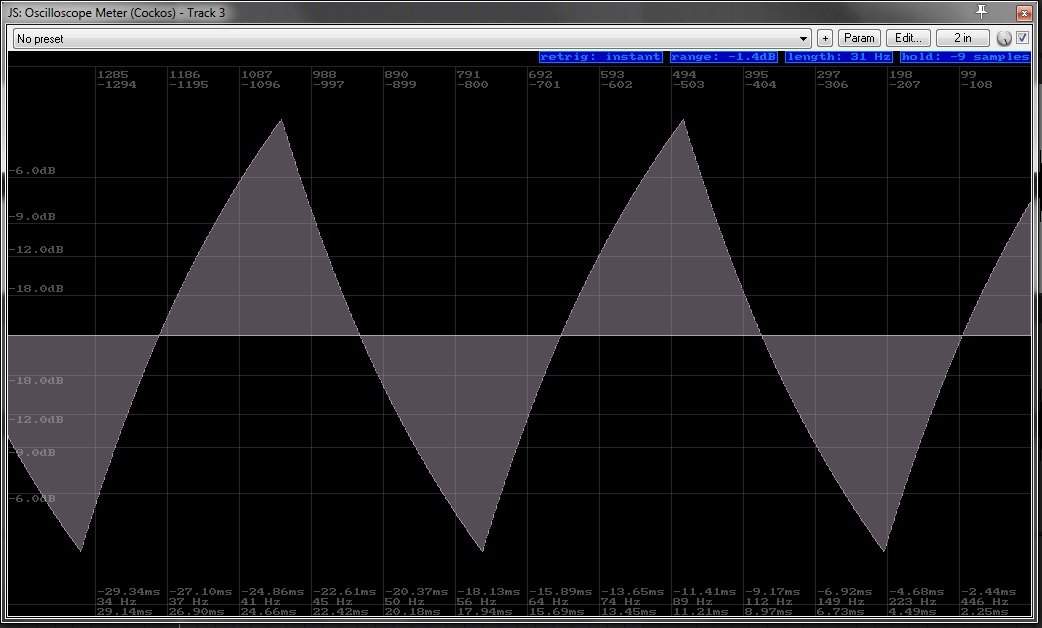Open the 'No preset' preset dropdown
This screenshot has height=628, width=1042.
(412, 39)
